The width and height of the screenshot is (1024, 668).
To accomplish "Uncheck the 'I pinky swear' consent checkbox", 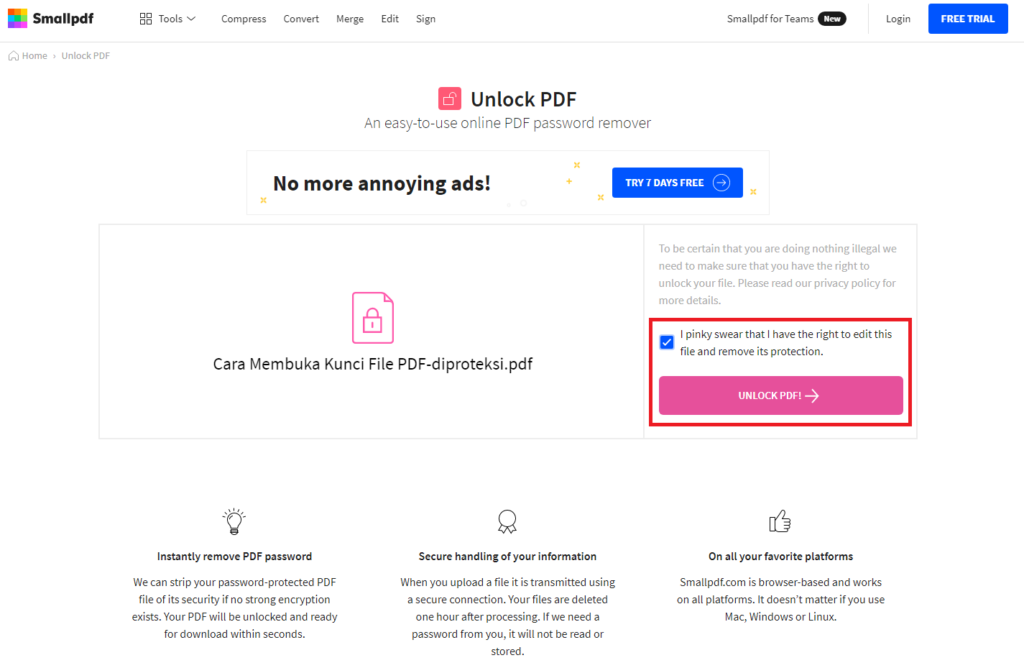I will (x=666, y=342).
